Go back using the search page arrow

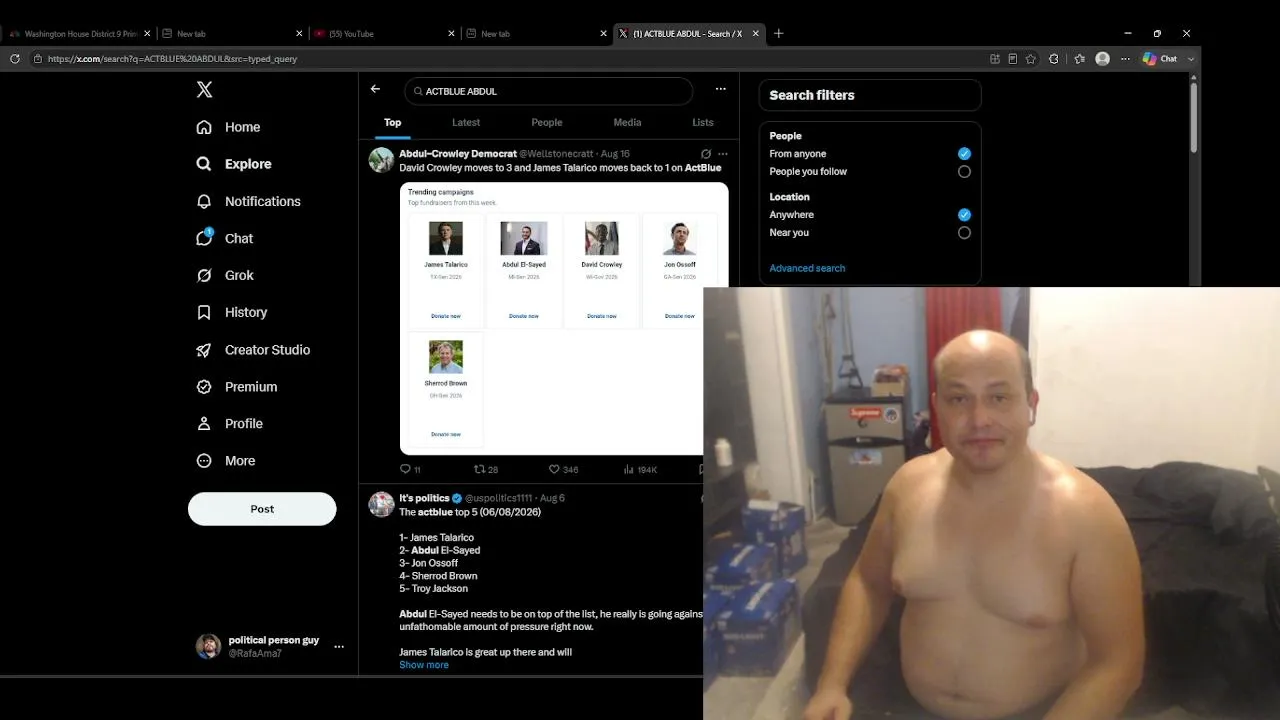click(375, 89)
